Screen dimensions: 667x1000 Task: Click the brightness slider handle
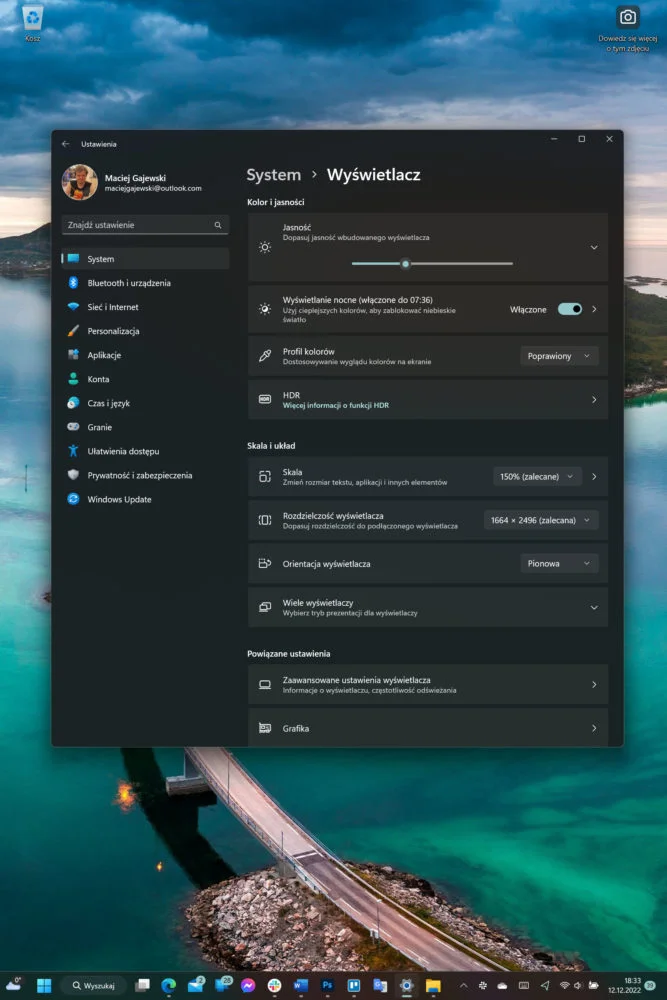(x=405, y=263)
